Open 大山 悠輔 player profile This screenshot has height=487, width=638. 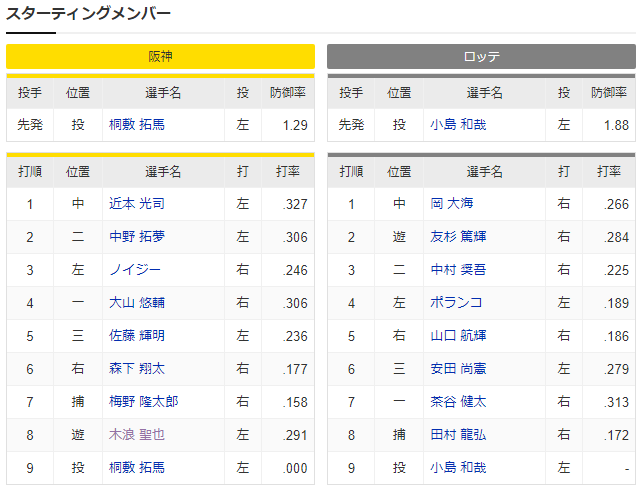point(137,302)
